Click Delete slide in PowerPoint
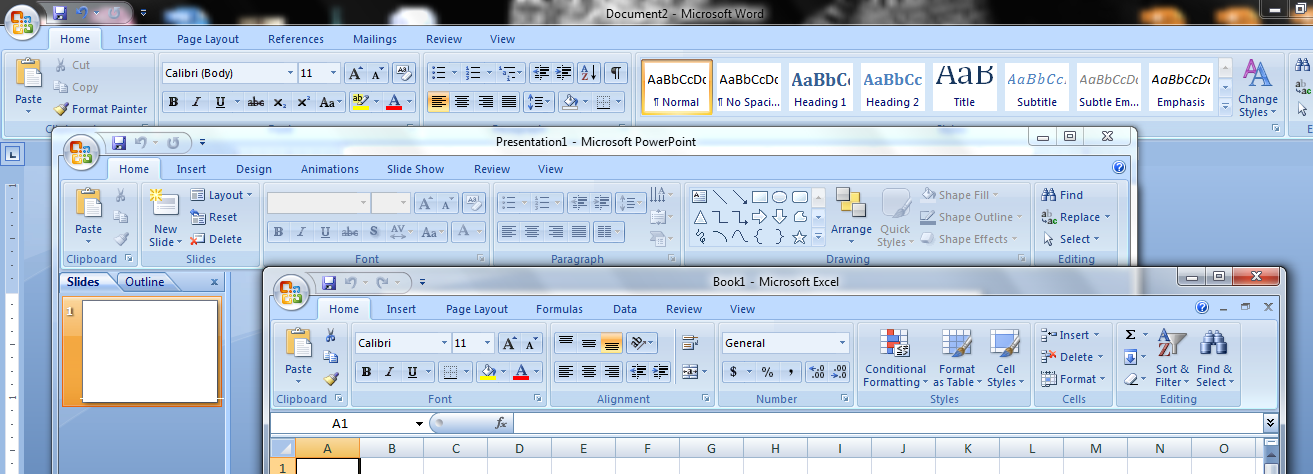The height and width of the screenshot is (474, 1313). pos(216,239)
